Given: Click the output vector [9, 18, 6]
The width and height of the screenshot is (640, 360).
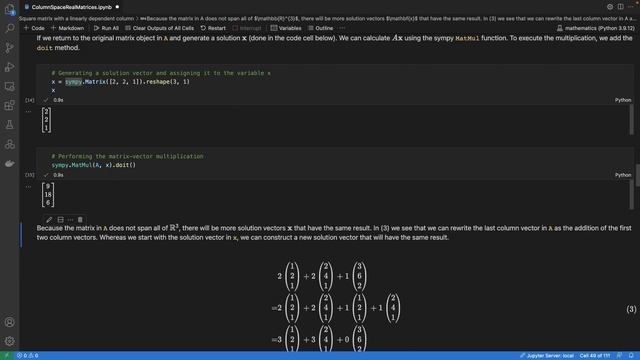Looking at the screenshot, I should point(48,195).
